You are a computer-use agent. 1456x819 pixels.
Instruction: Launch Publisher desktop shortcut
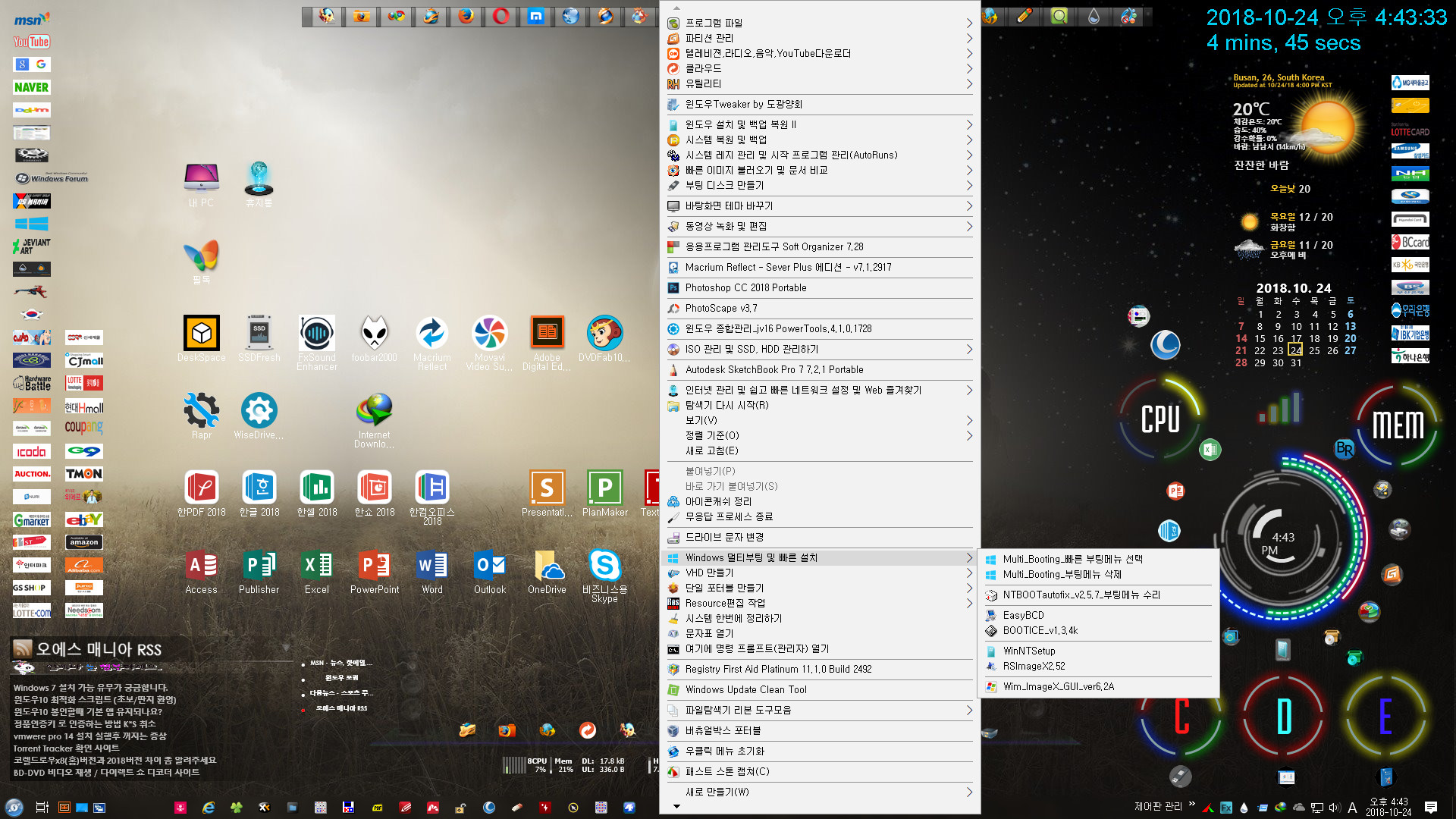(x=259, y=571)
